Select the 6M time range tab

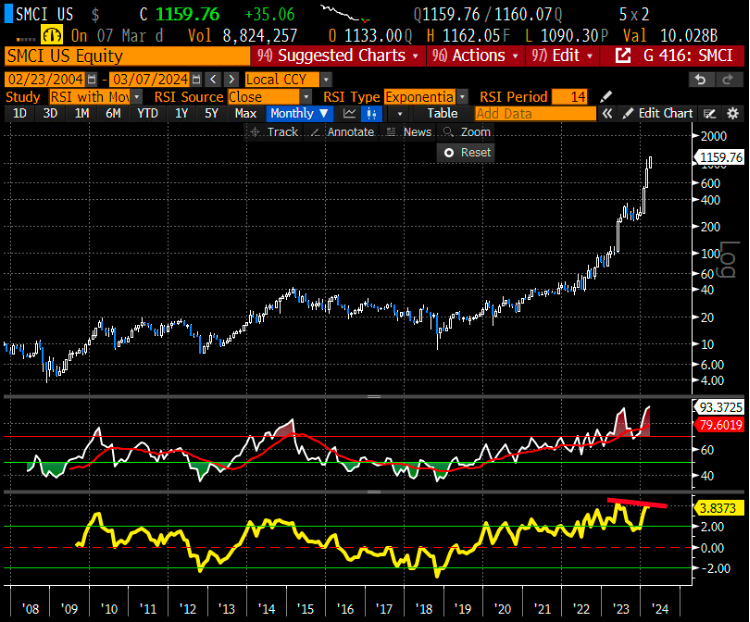point(113,113)
